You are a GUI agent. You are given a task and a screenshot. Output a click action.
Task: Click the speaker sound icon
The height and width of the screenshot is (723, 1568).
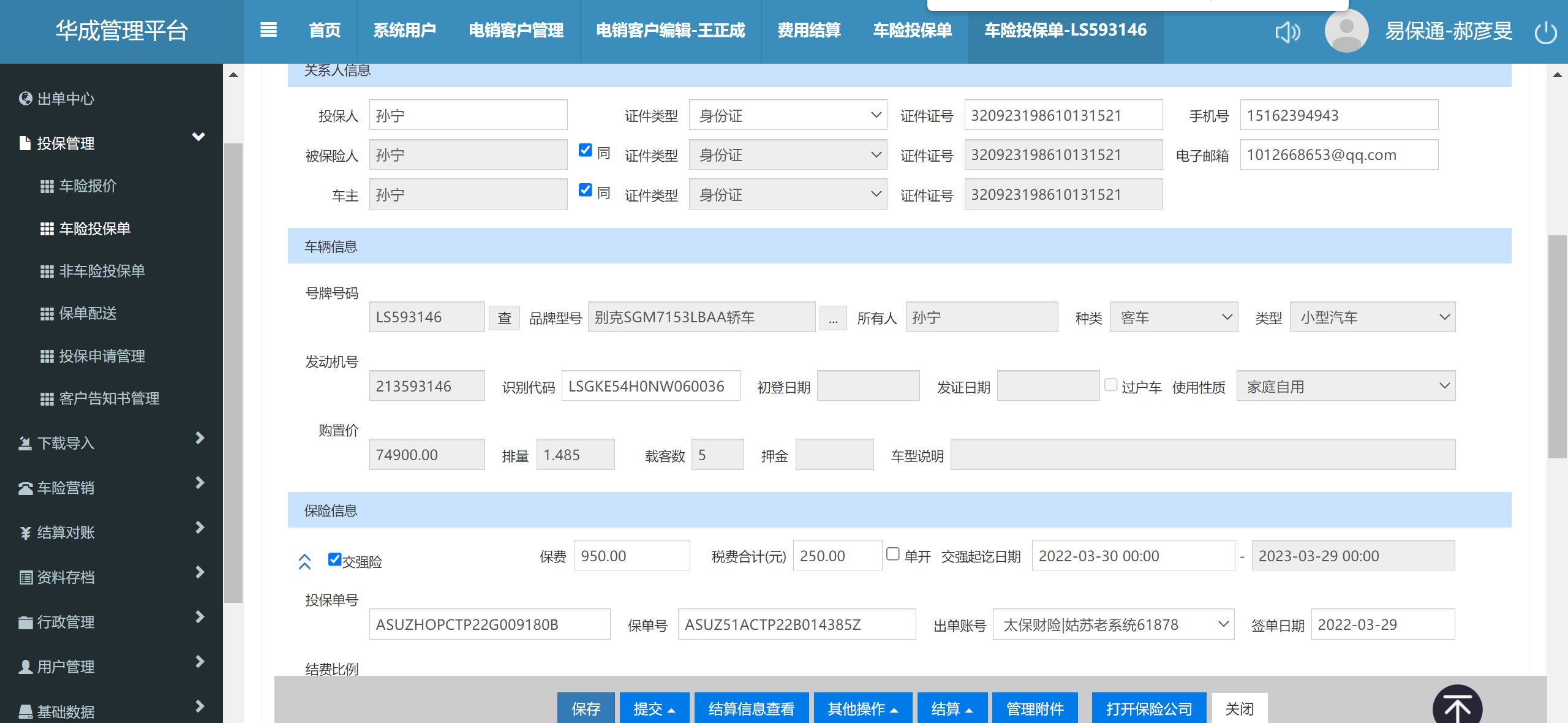[x=1287, y=32]
